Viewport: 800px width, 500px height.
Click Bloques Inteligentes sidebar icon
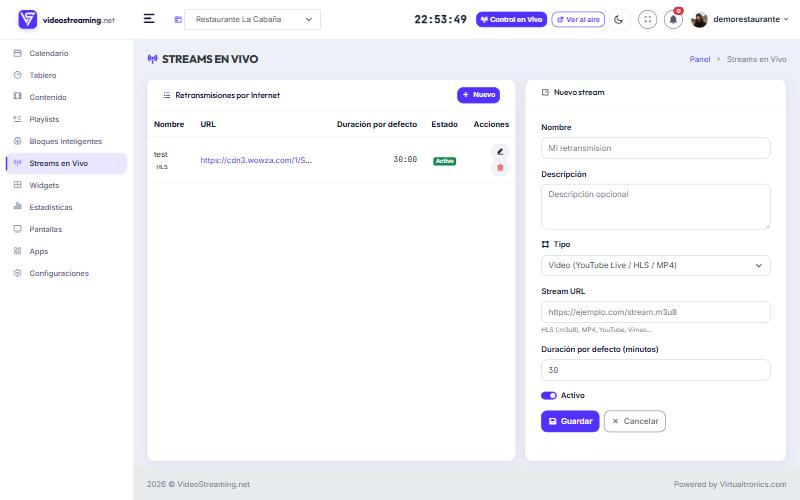click(17, 141)
